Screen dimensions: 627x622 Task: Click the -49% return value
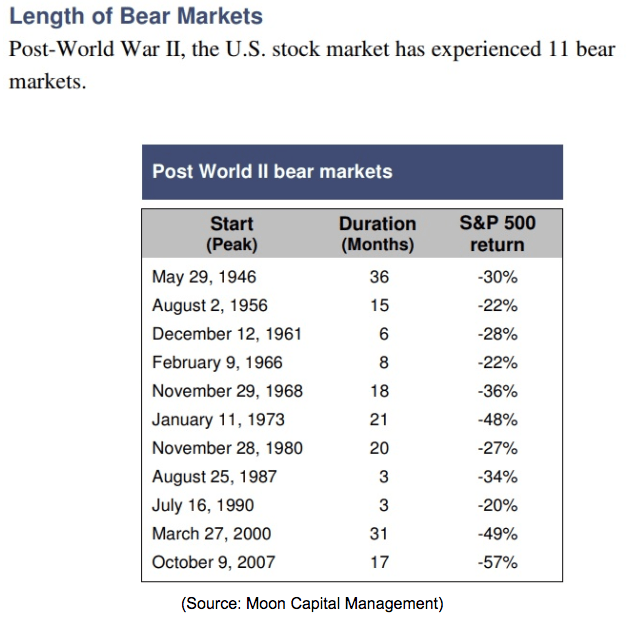[x=498, y=534]
